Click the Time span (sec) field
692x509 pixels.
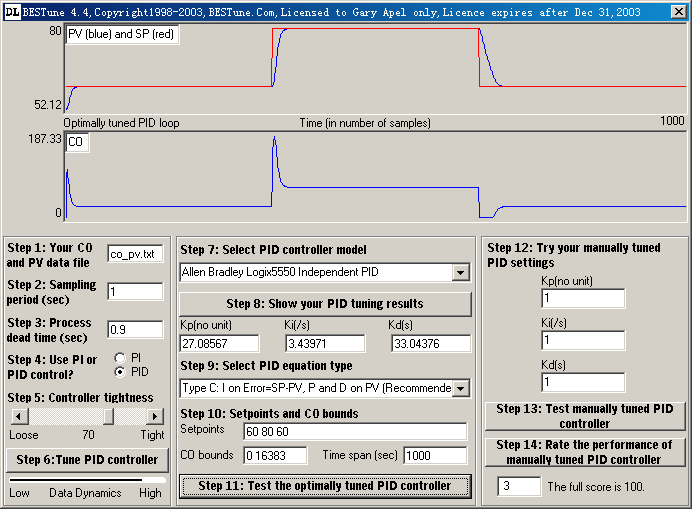pos(435,455)
